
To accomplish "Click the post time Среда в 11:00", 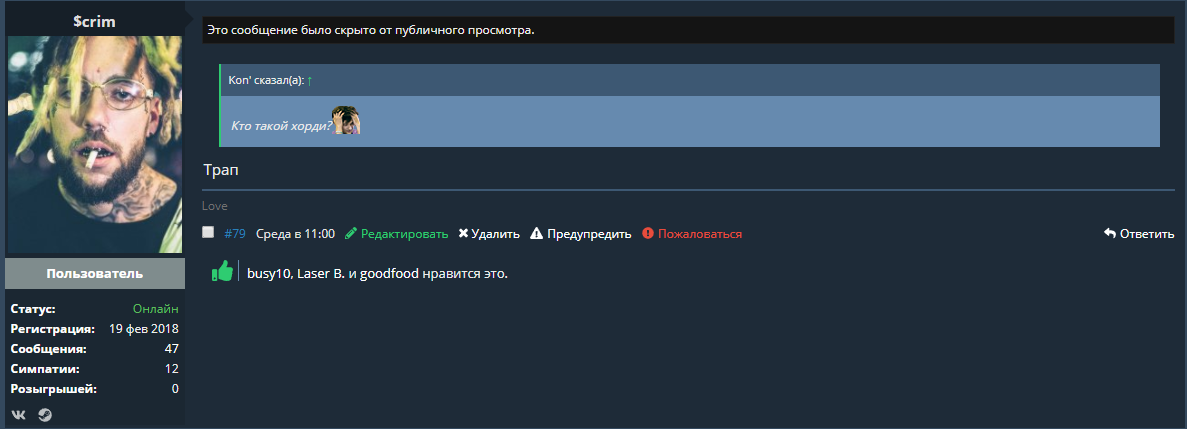I will 295,234.
